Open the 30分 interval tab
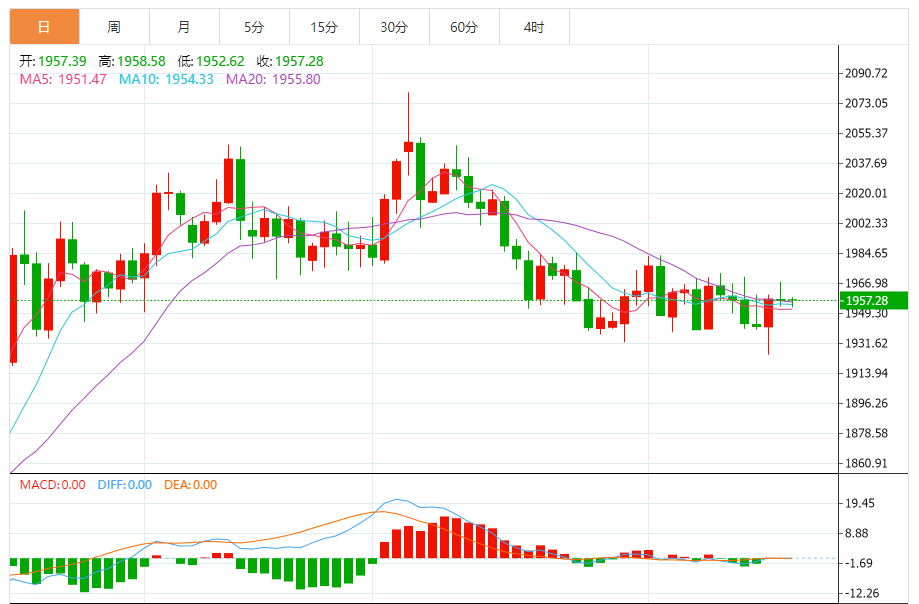The height and width of the screenshot is (604, 919). pyautogui.click(x=394, y=27)
